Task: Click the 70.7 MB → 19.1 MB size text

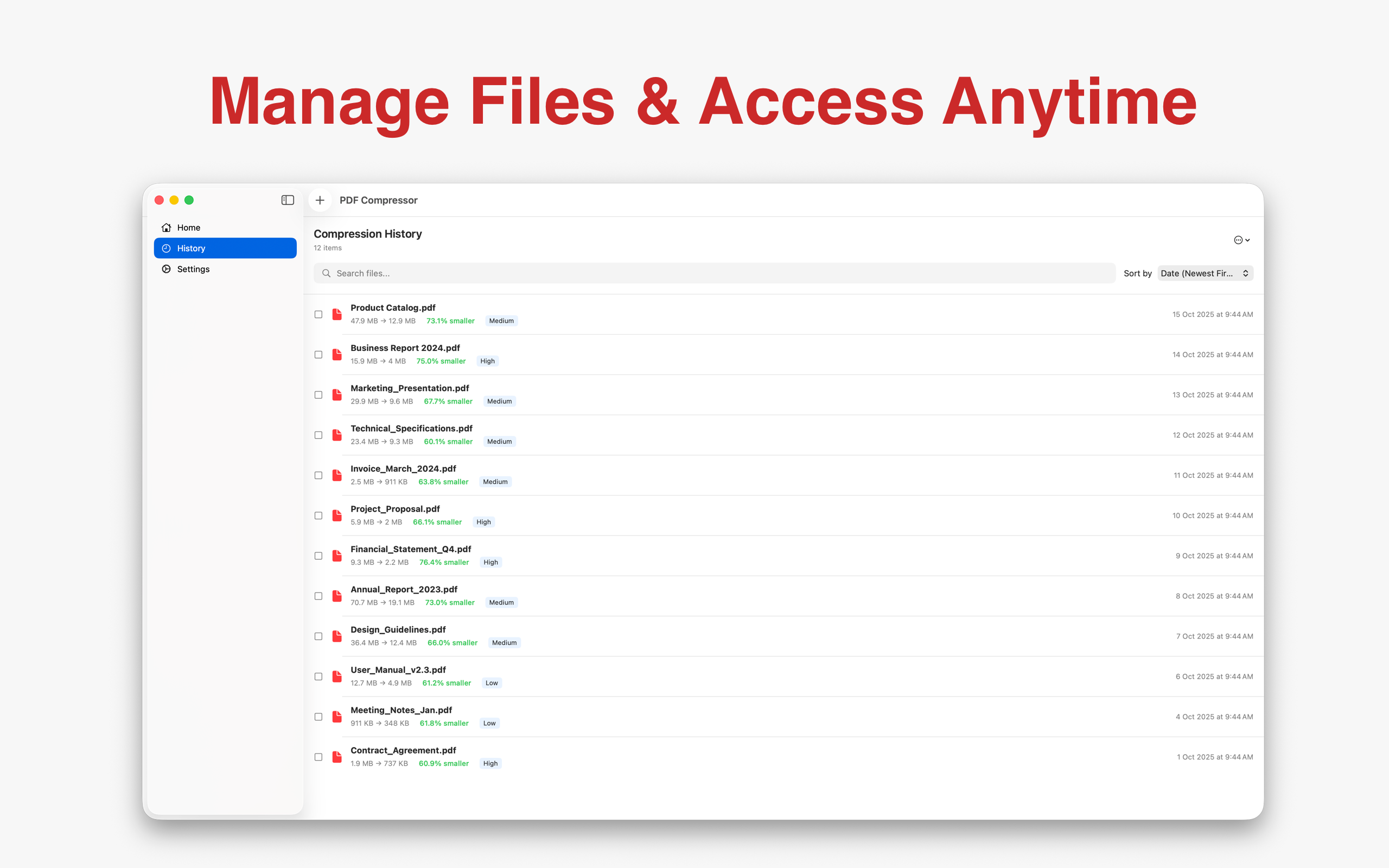Action: coord(383,602)
